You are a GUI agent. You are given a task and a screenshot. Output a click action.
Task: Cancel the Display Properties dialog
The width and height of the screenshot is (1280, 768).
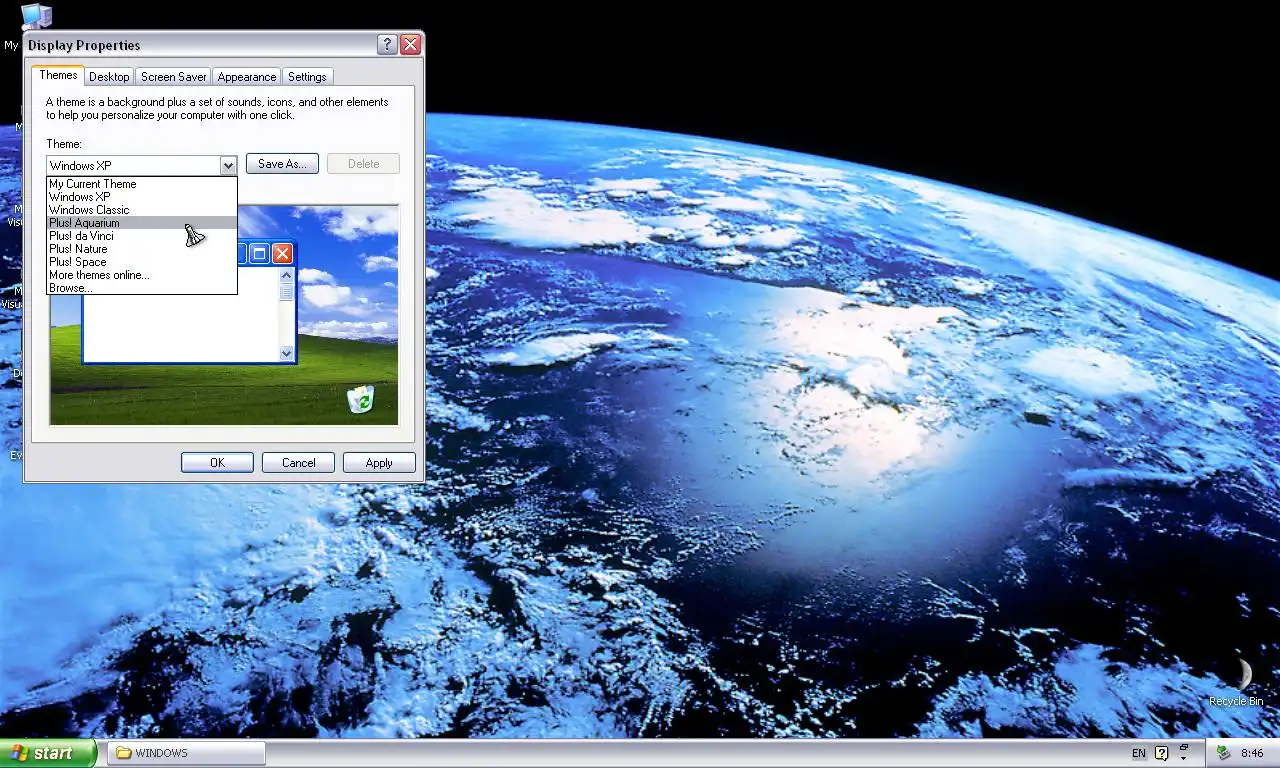pos(298,463)
